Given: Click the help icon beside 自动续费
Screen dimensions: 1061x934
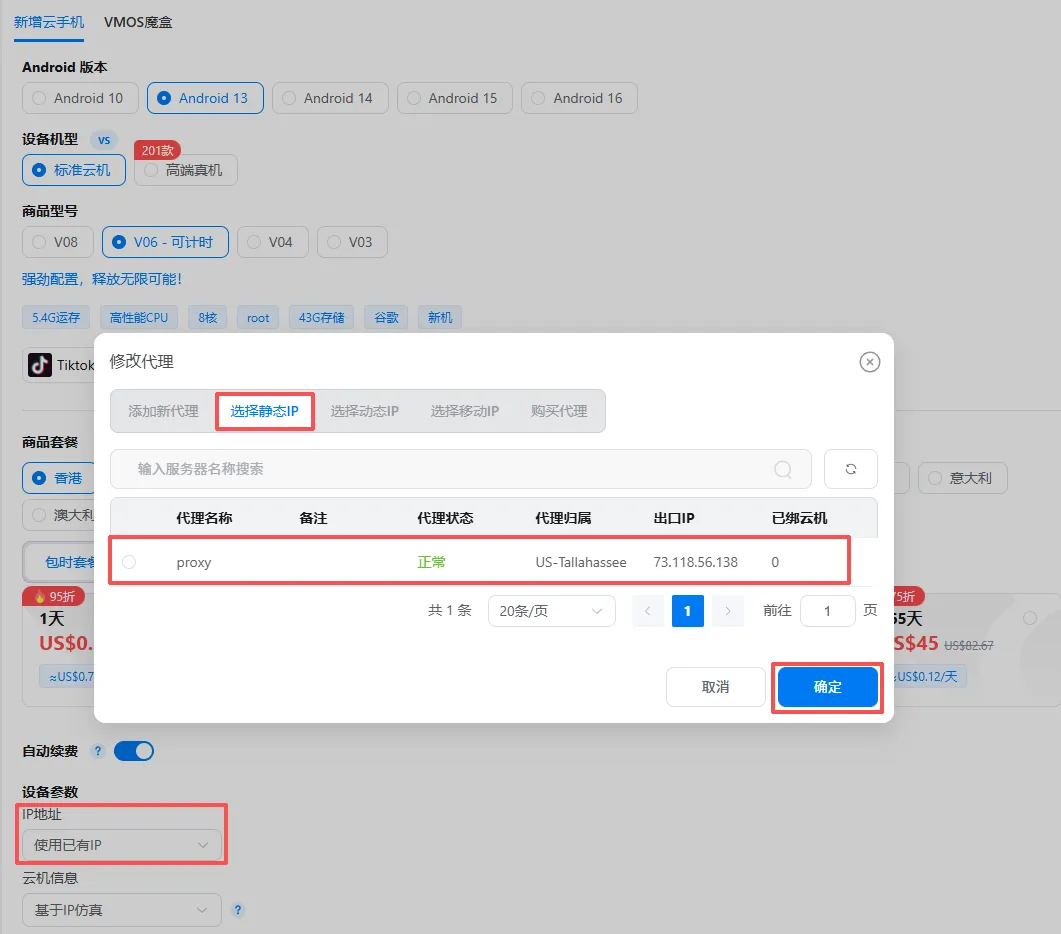Looking at the screenshot, I should [97, 750].
